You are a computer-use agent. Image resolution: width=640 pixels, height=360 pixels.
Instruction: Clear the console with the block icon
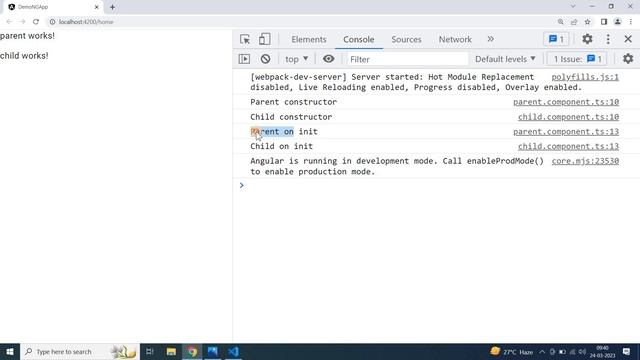[265, 59]
